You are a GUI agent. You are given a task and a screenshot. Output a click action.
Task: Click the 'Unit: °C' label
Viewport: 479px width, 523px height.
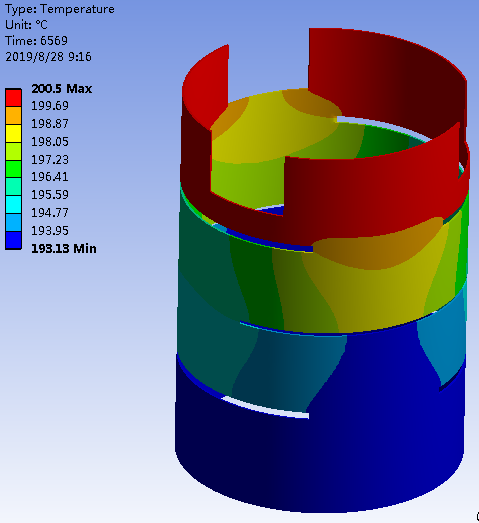click(26, 25)
